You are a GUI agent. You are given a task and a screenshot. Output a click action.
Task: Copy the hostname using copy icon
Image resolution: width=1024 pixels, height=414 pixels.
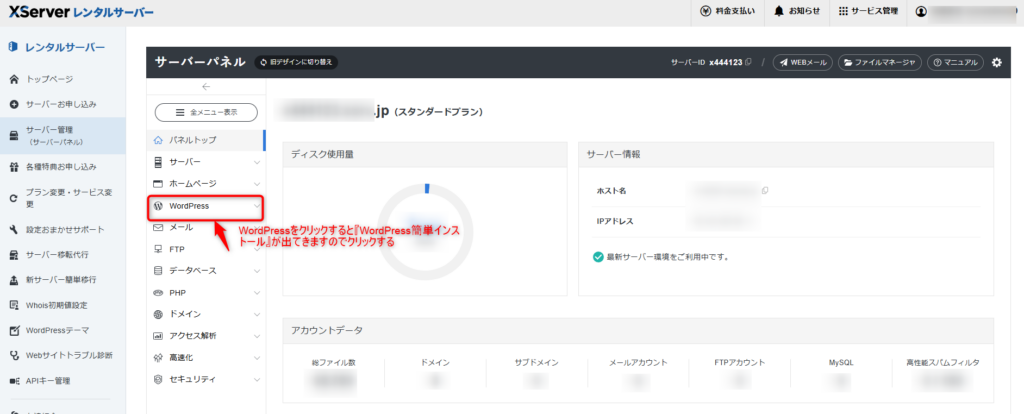click(x=765, y=191)
